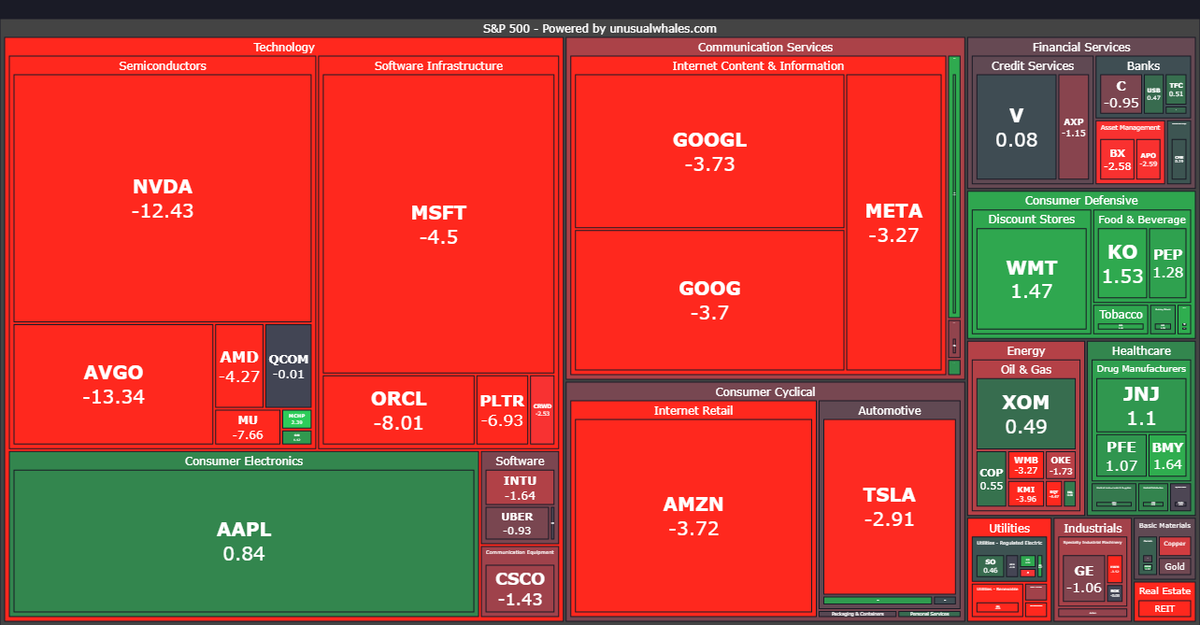Select the Semiconductors industry header
Screen dimensions: 1200x625
pyautogui.click(x=163, y=66)
